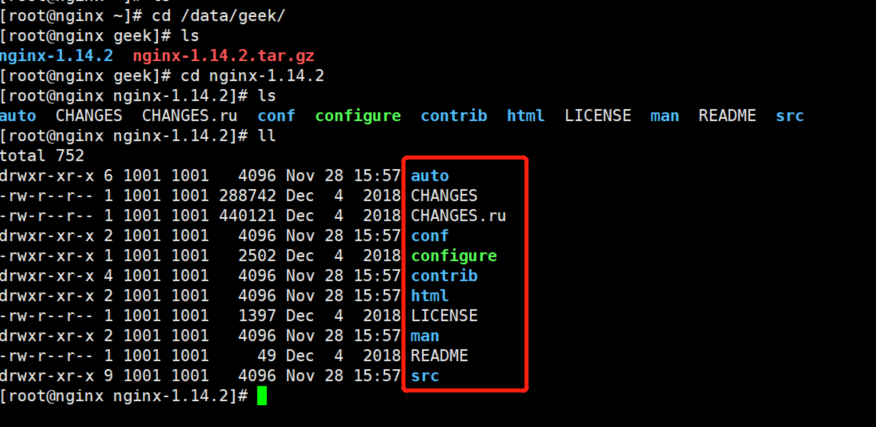The height and width of the screenshot is (427, 876).
Task: Click 'auto' in the short ls output
Action: pos(18,116)
